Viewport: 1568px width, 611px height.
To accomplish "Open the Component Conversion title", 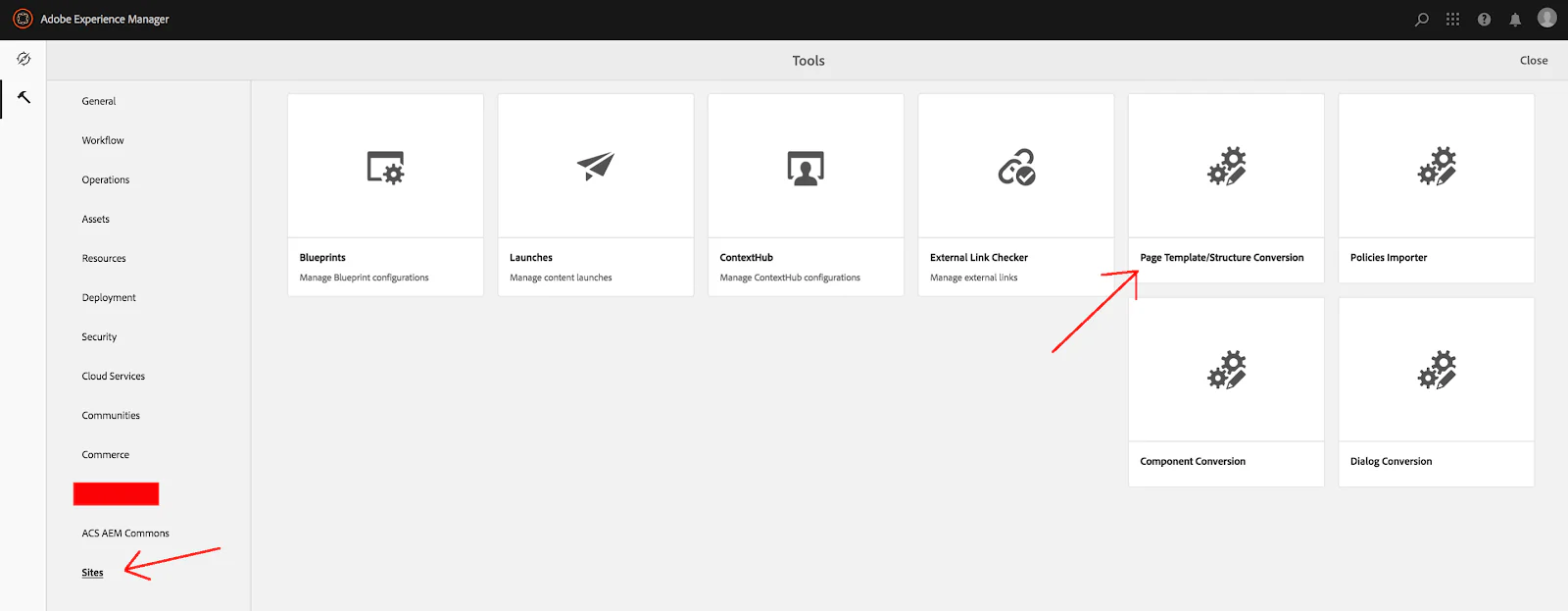I will [x=1193, y=461].
